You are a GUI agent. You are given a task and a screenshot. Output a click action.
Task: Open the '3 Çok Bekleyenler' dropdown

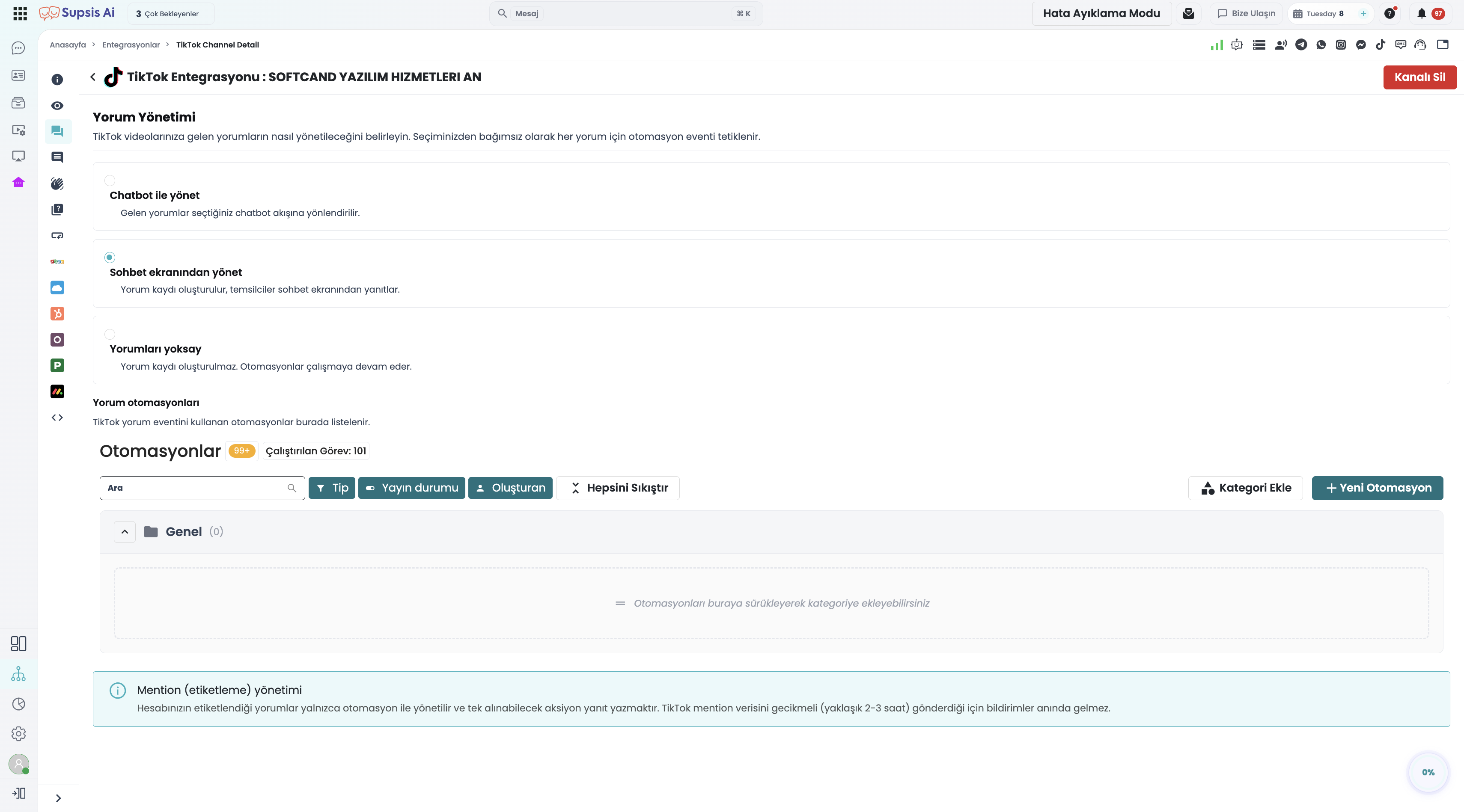point(172,14)
